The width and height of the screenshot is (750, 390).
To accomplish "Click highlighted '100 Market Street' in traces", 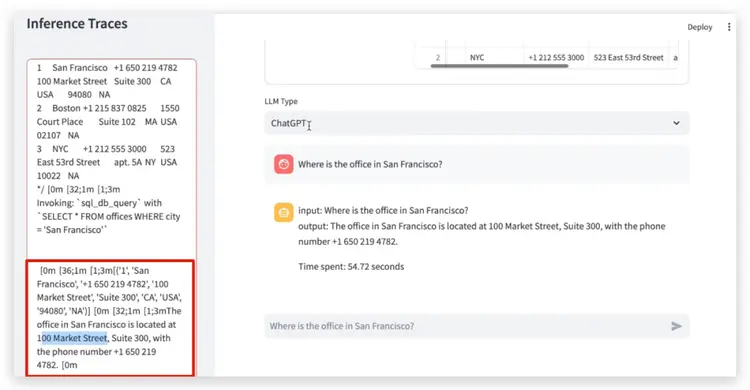I will pos(75,338).
